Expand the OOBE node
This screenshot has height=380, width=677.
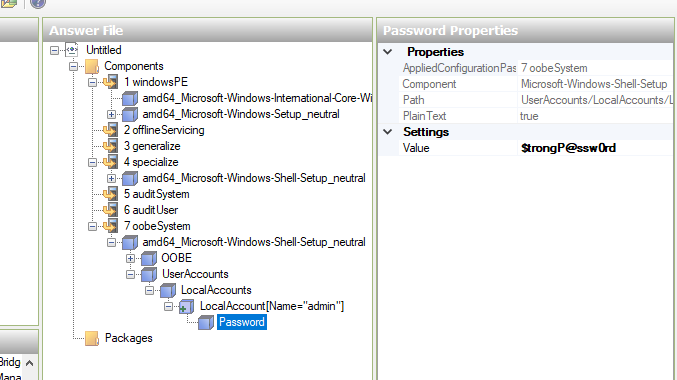(x=130, y=258)
